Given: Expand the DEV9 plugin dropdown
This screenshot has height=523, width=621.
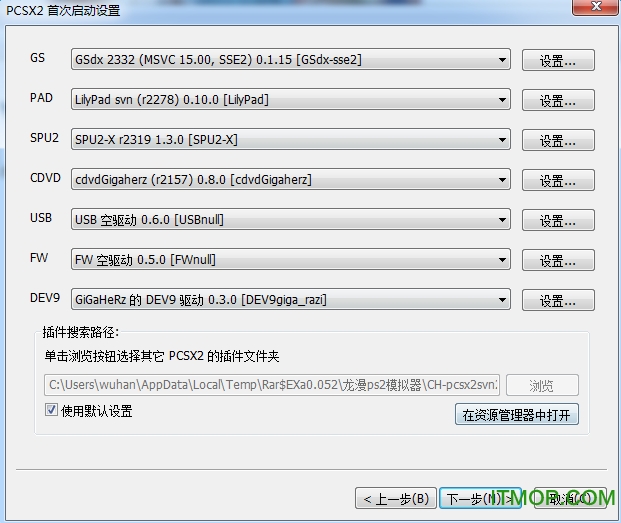Looking at the screenshot, I should tap(291, 299).
